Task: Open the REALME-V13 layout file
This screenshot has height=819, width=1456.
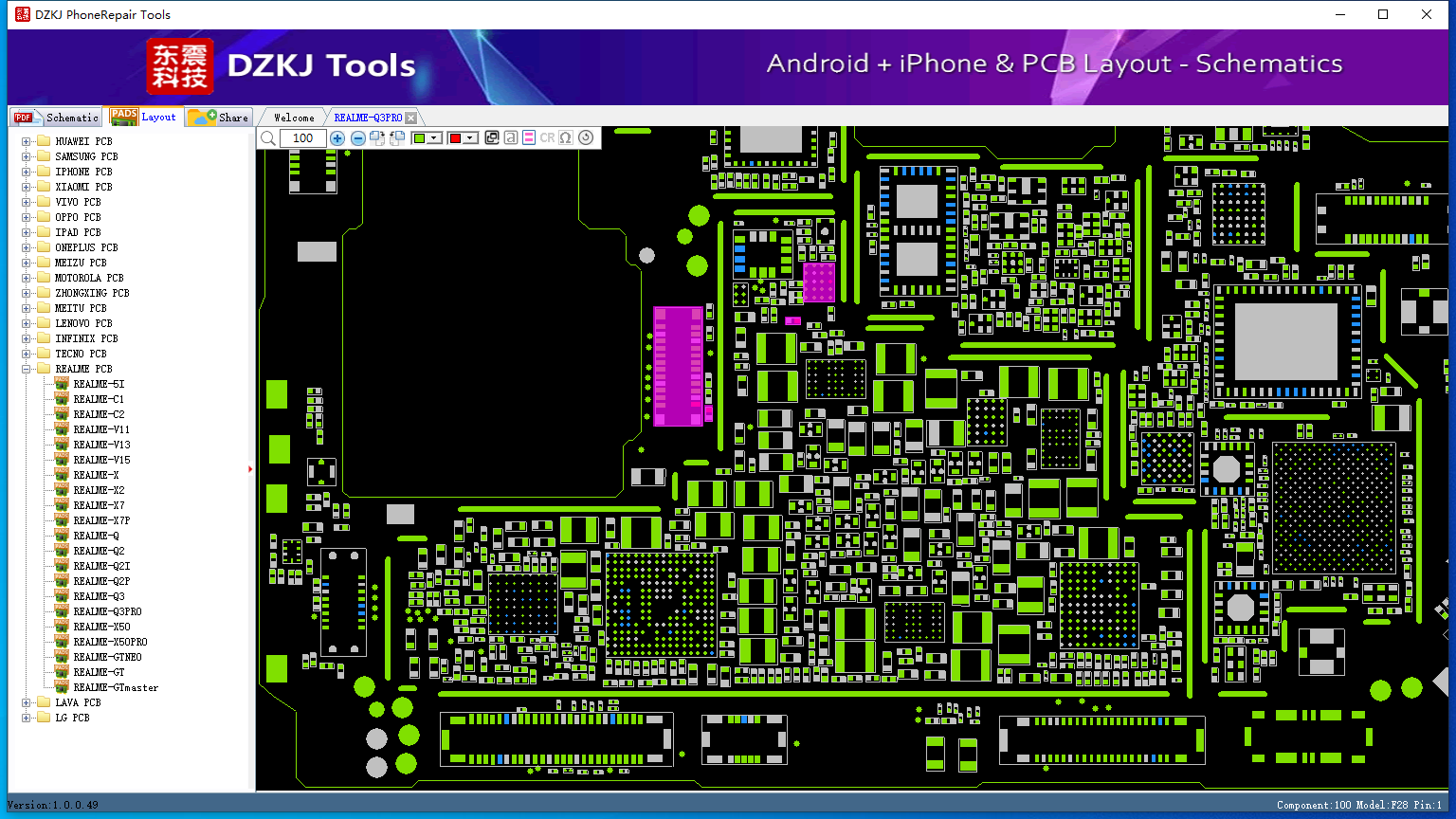Action: click(101, 445)
